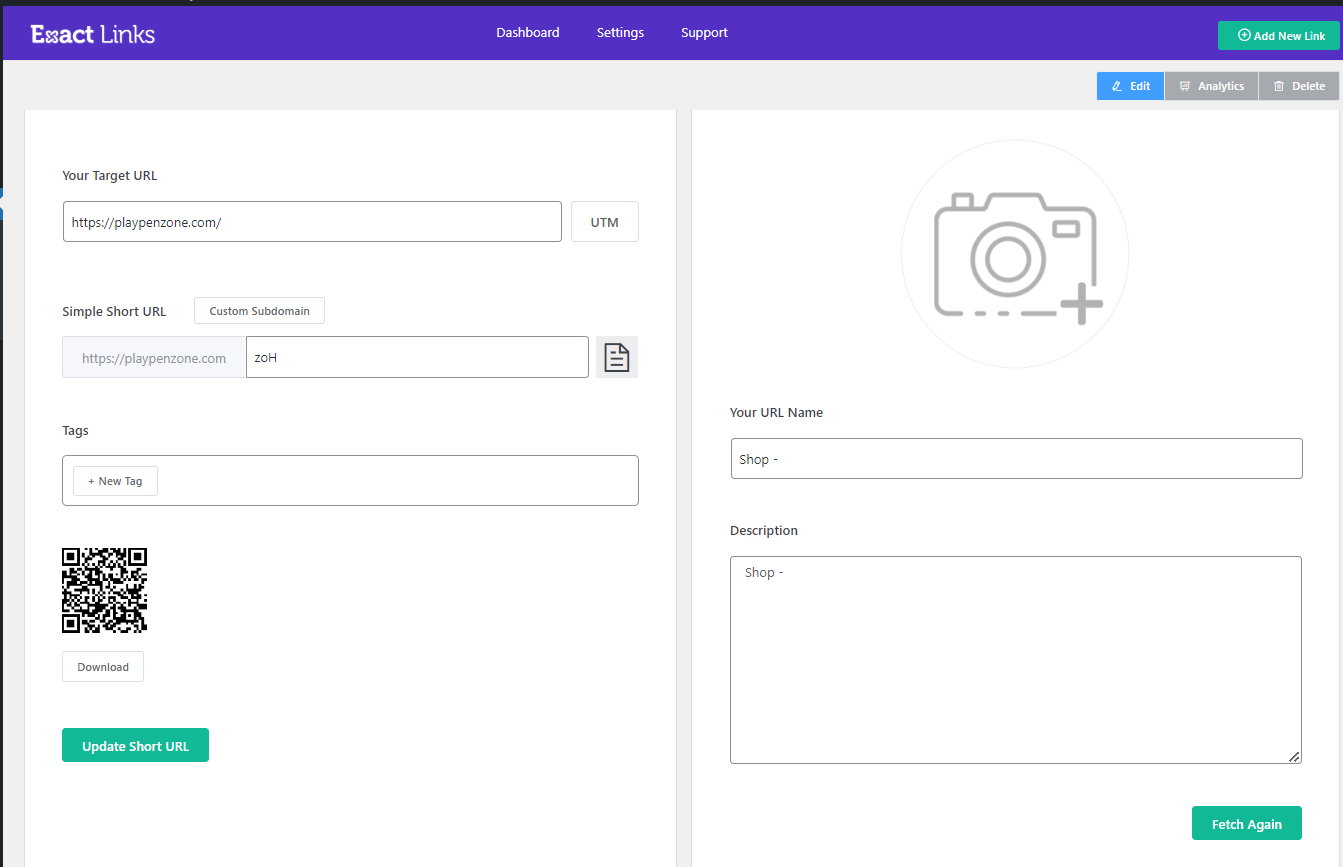Click Update Short URL button

[x=135, y=746]
